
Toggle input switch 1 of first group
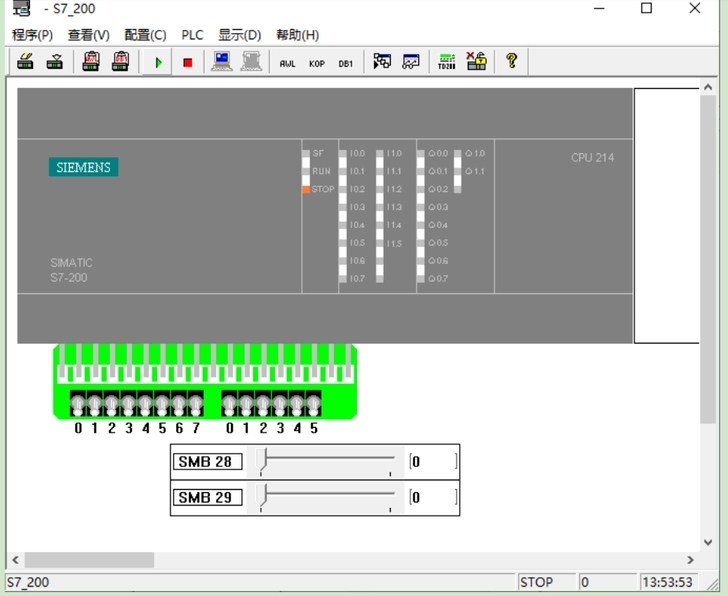(x=94, y=404)
